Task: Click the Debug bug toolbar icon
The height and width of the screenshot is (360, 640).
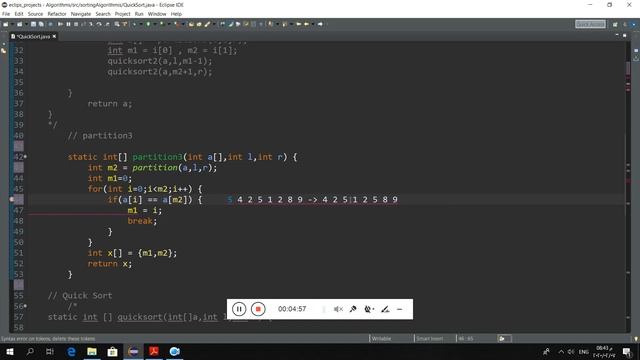Action: tap(135, 24)
